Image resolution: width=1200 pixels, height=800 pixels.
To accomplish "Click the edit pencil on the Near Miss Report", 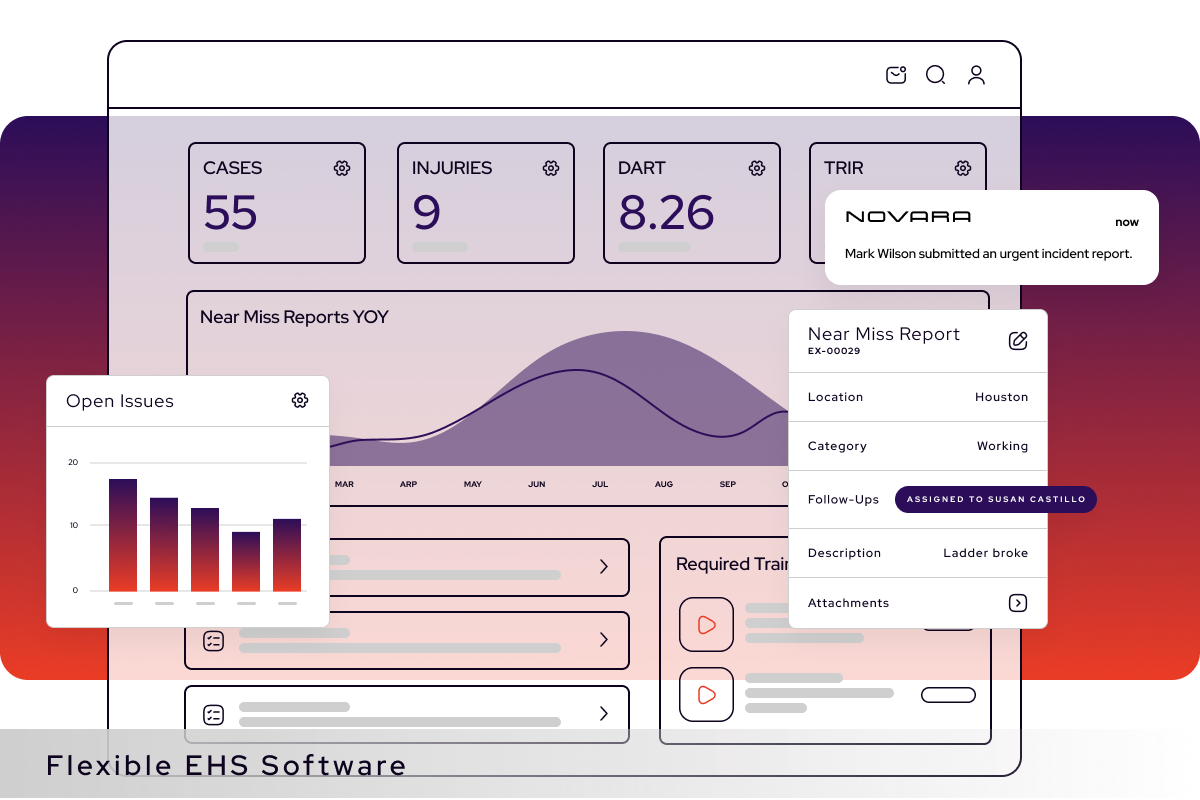I will [1017, 341].
